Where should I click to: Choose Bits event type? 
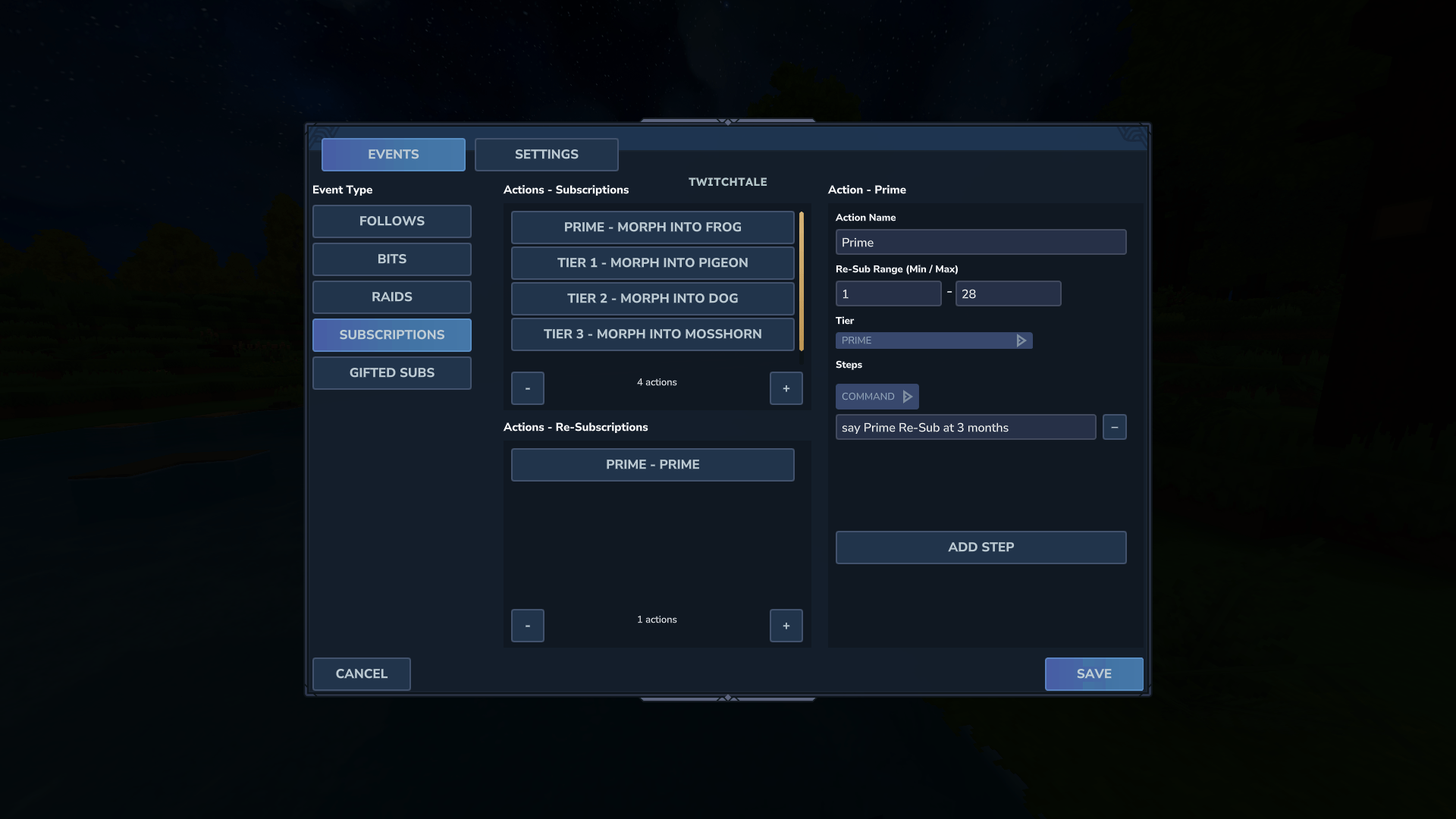tap(391, 259)
